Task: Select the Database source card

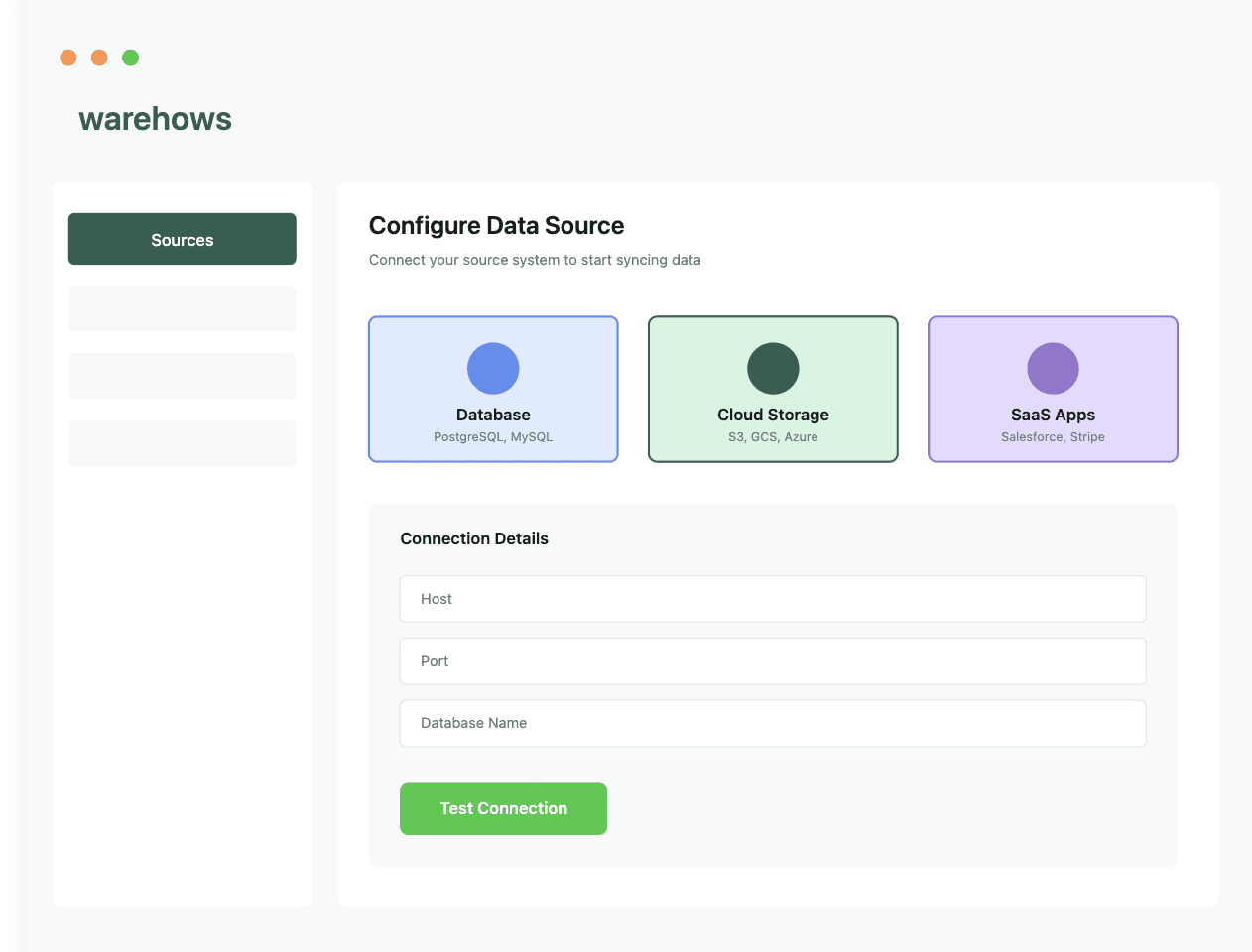Action: pos(493,390)
